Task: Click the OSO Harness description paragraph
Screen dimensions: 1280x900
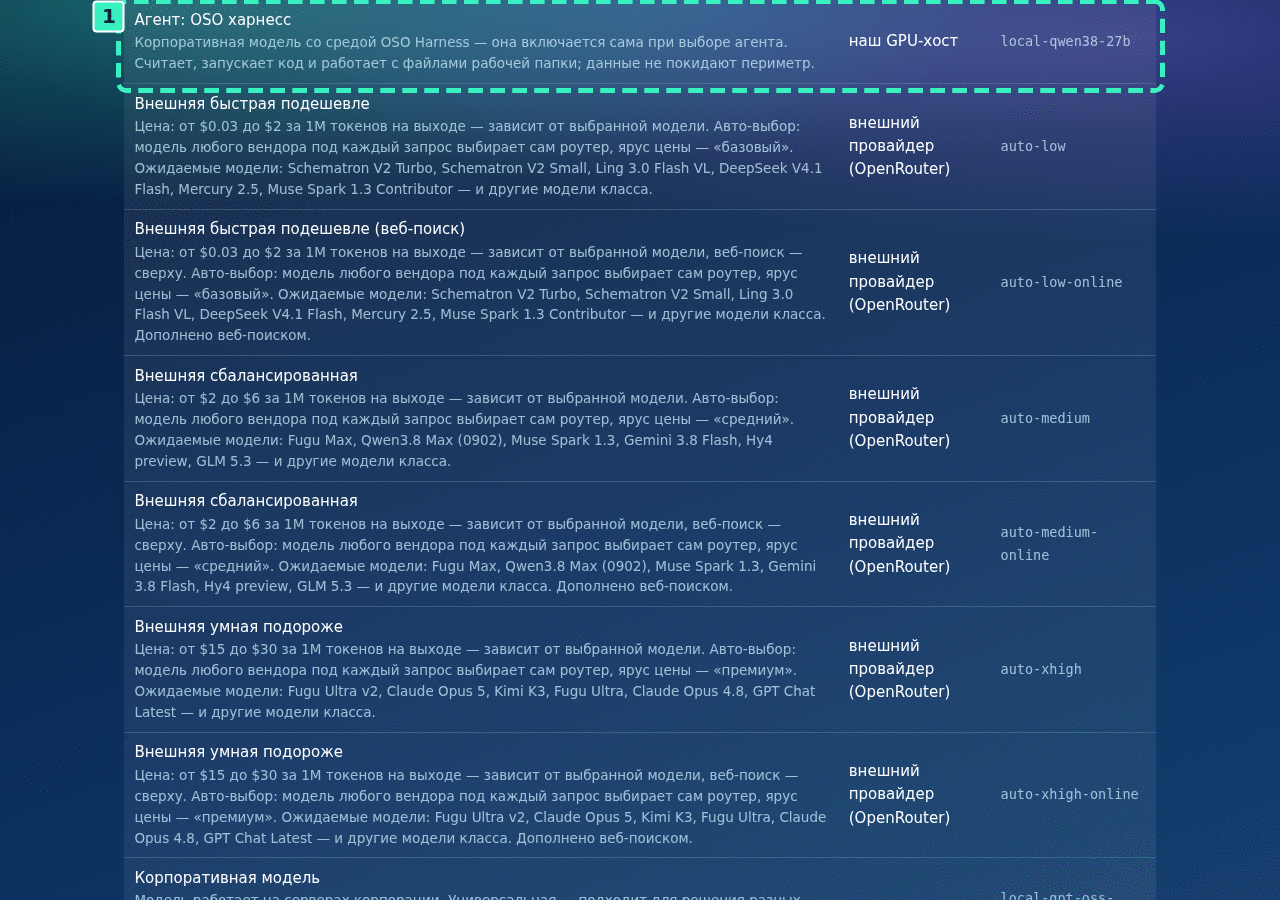Action: tap(474, 52)
